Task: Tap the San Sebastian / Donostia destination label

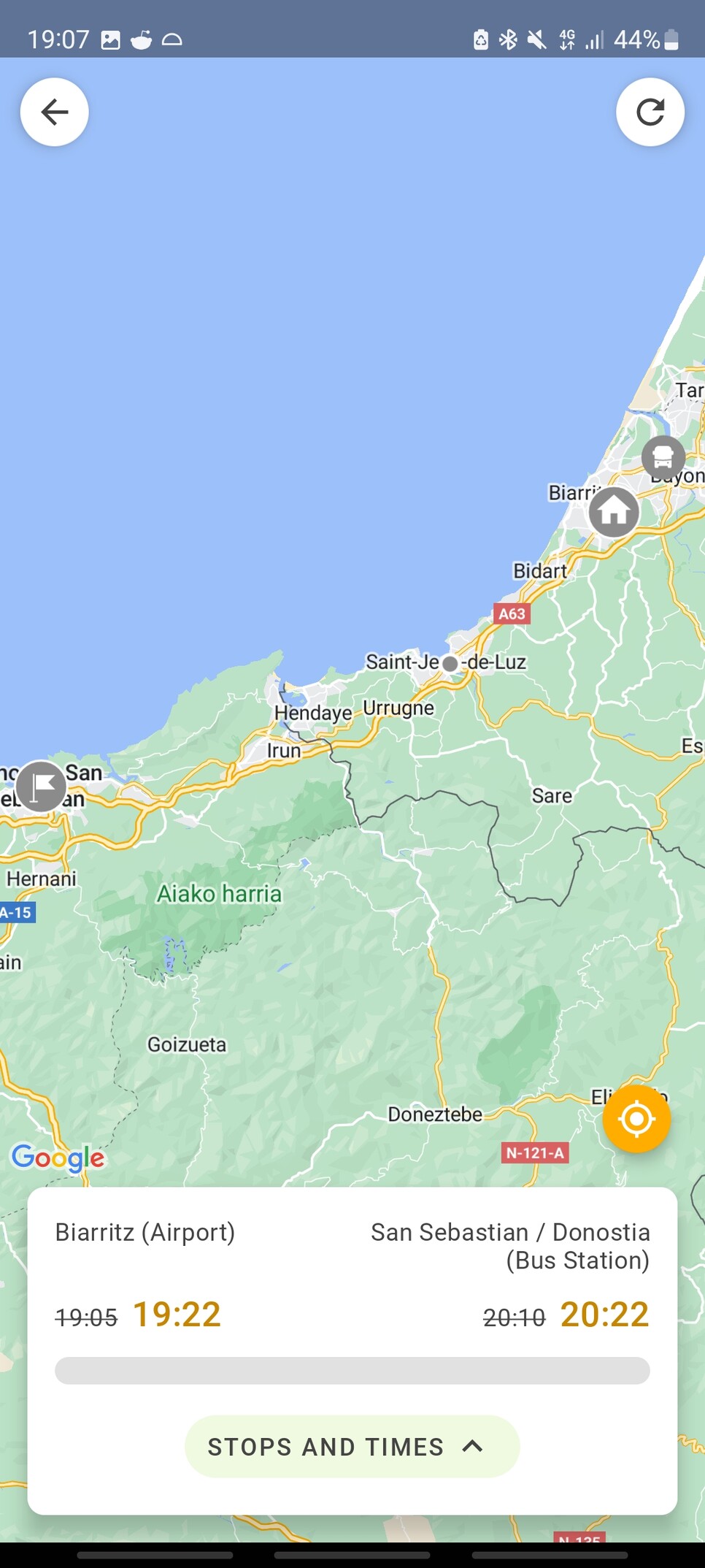Action: tap(510, 1246)
